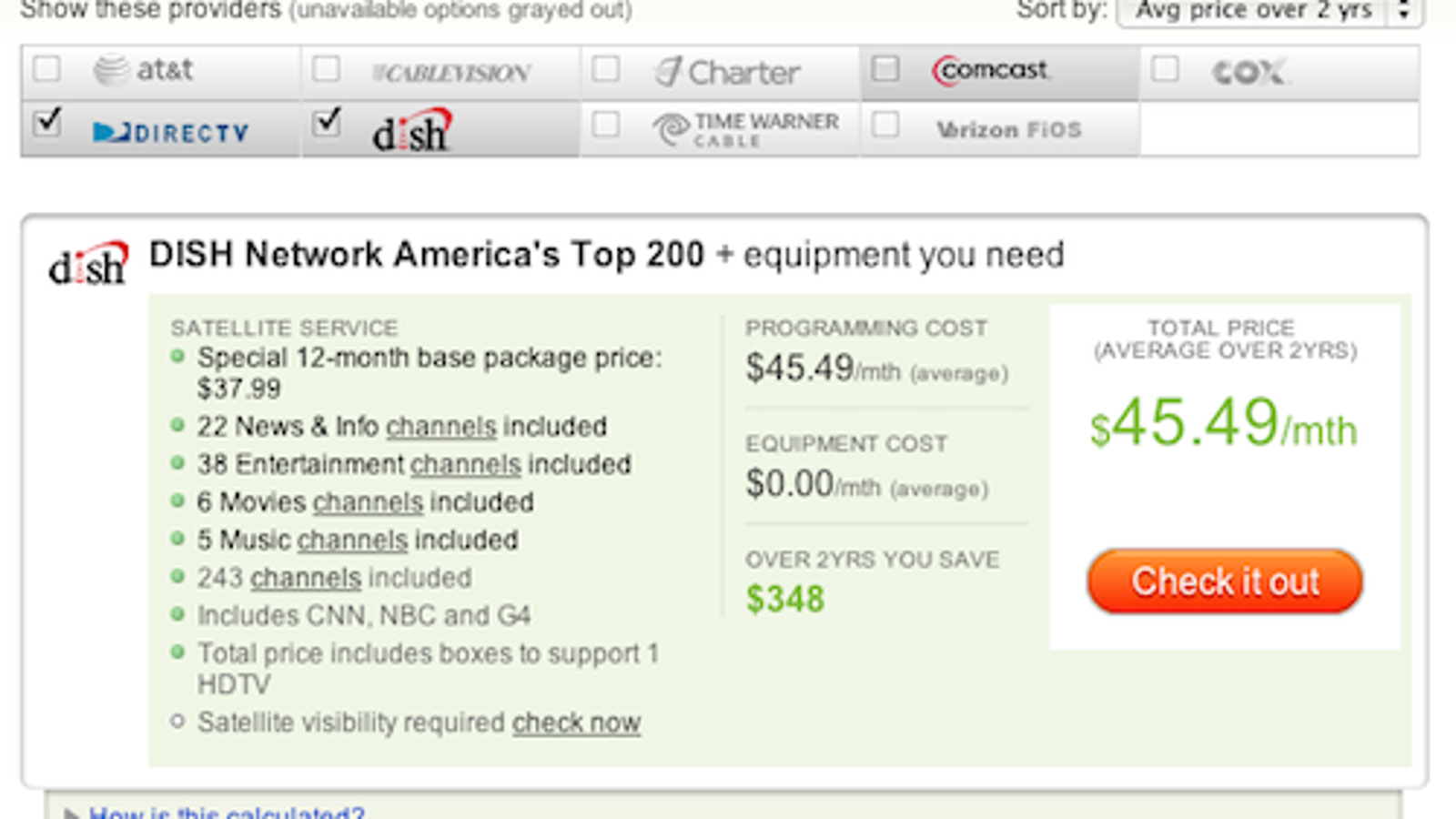The image size is (1456, 819).
Task: Open channels link for 6 Movies
Action: point(368,502)
